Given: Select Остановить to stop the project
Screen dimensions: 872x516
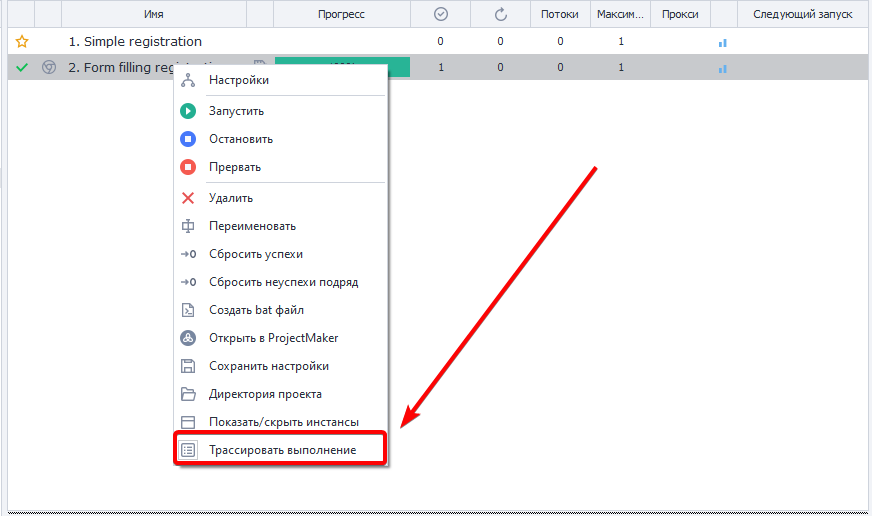Looking at the screenshot, I should click(240, 139).
